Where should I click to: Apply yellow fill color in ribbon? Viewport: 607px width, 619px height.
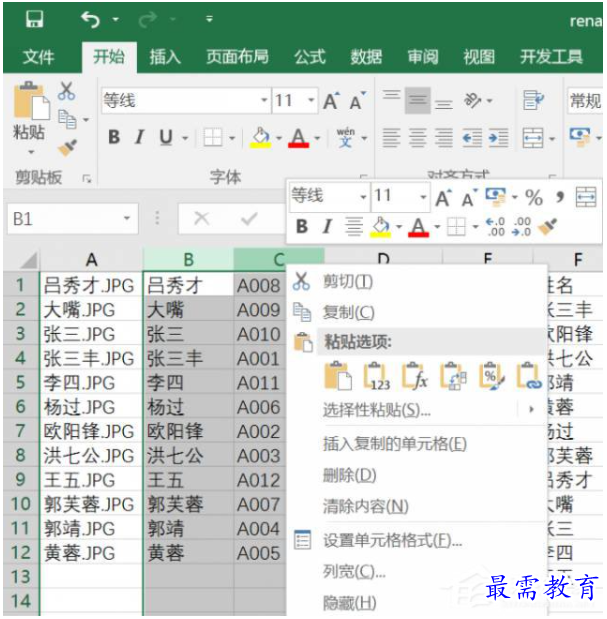click(x=260, y=137)
